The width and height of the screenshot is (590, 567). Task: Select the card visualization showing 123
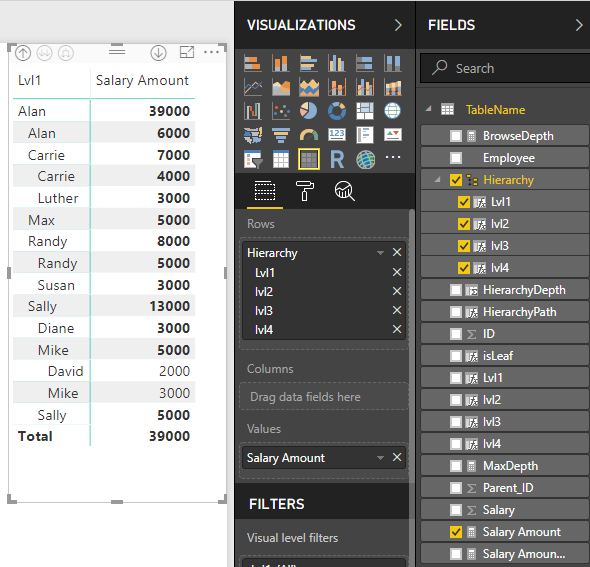tap(337, 135)
